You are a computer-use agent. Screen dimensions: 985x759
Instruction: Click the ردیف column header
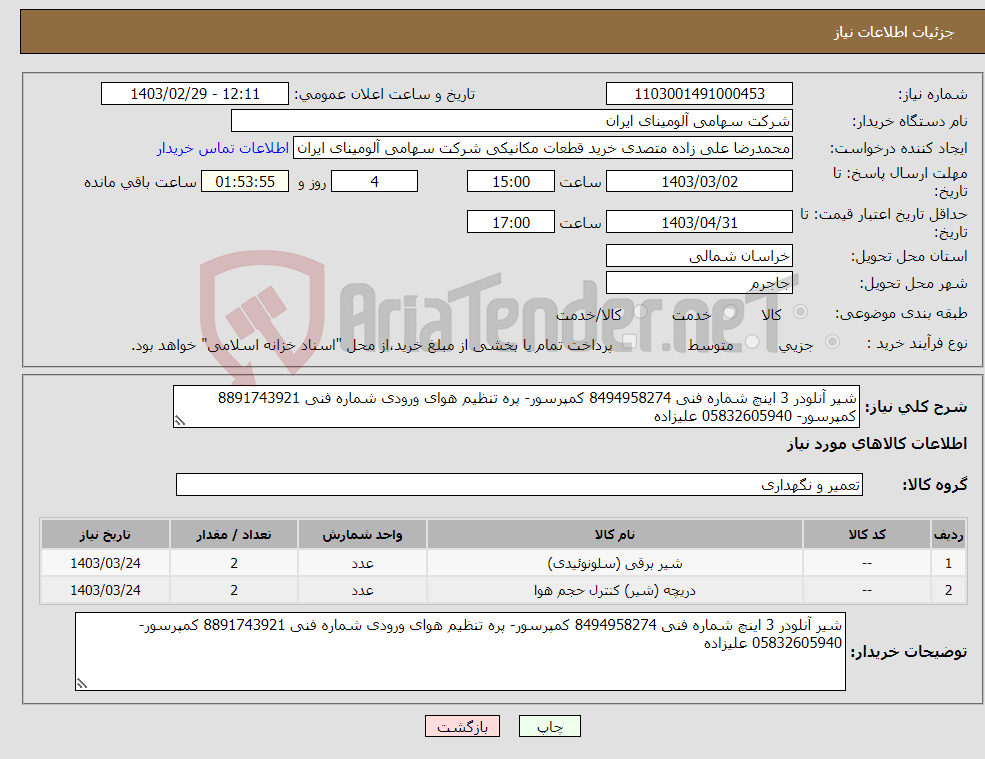click(x=949, y=535)
